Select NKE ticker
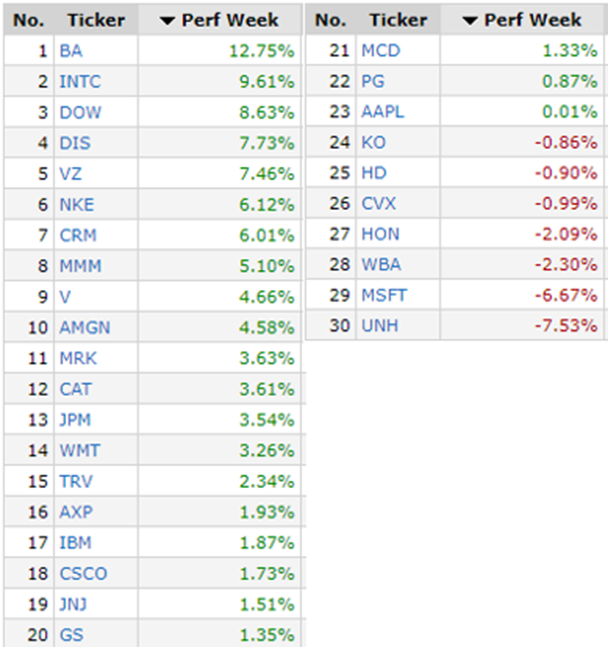The image size is (608, 647). point(76,204)
